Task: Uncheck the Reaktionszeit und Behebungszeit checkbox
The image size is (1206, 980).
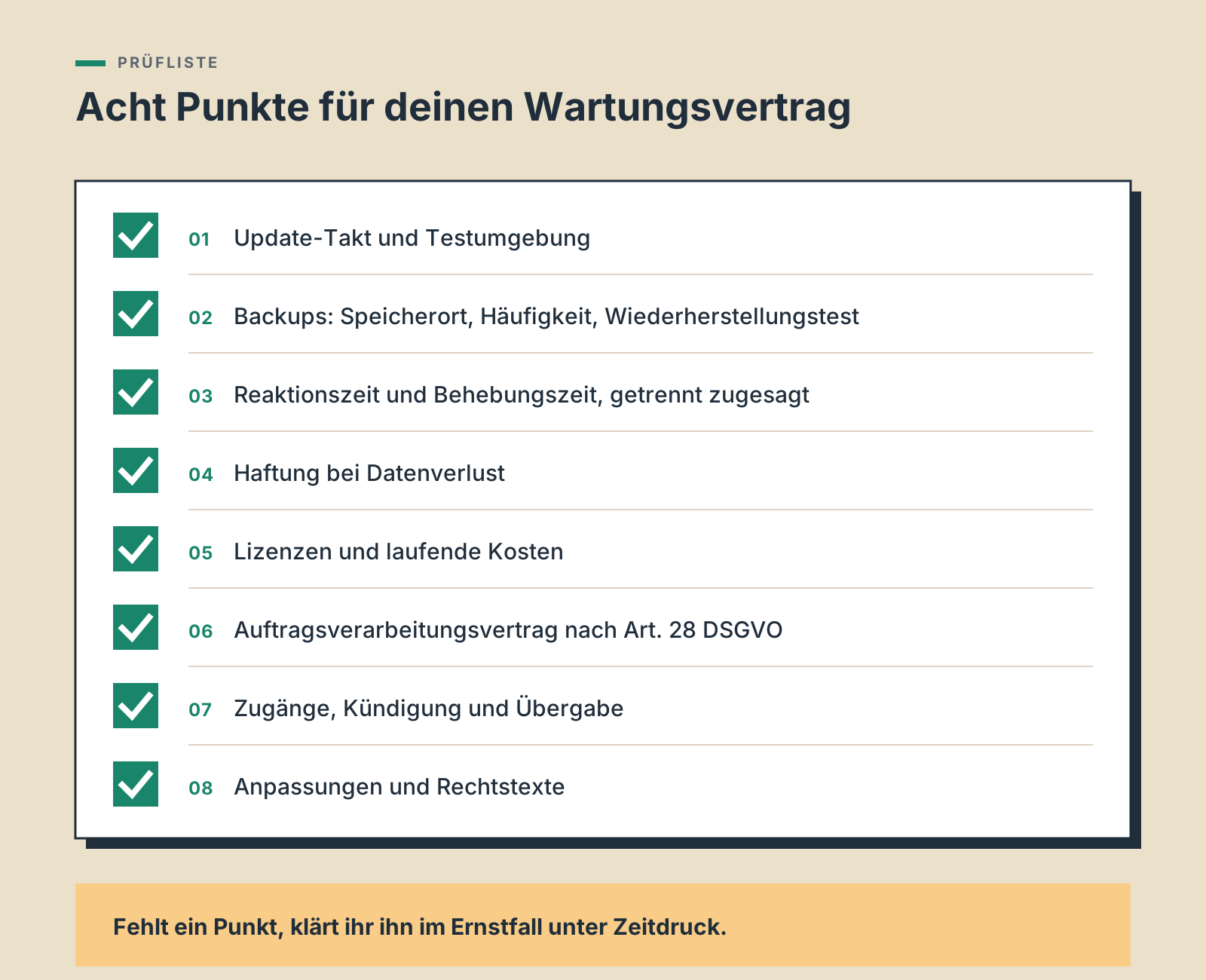Action: pyautogui.click(x=136, y=392)
